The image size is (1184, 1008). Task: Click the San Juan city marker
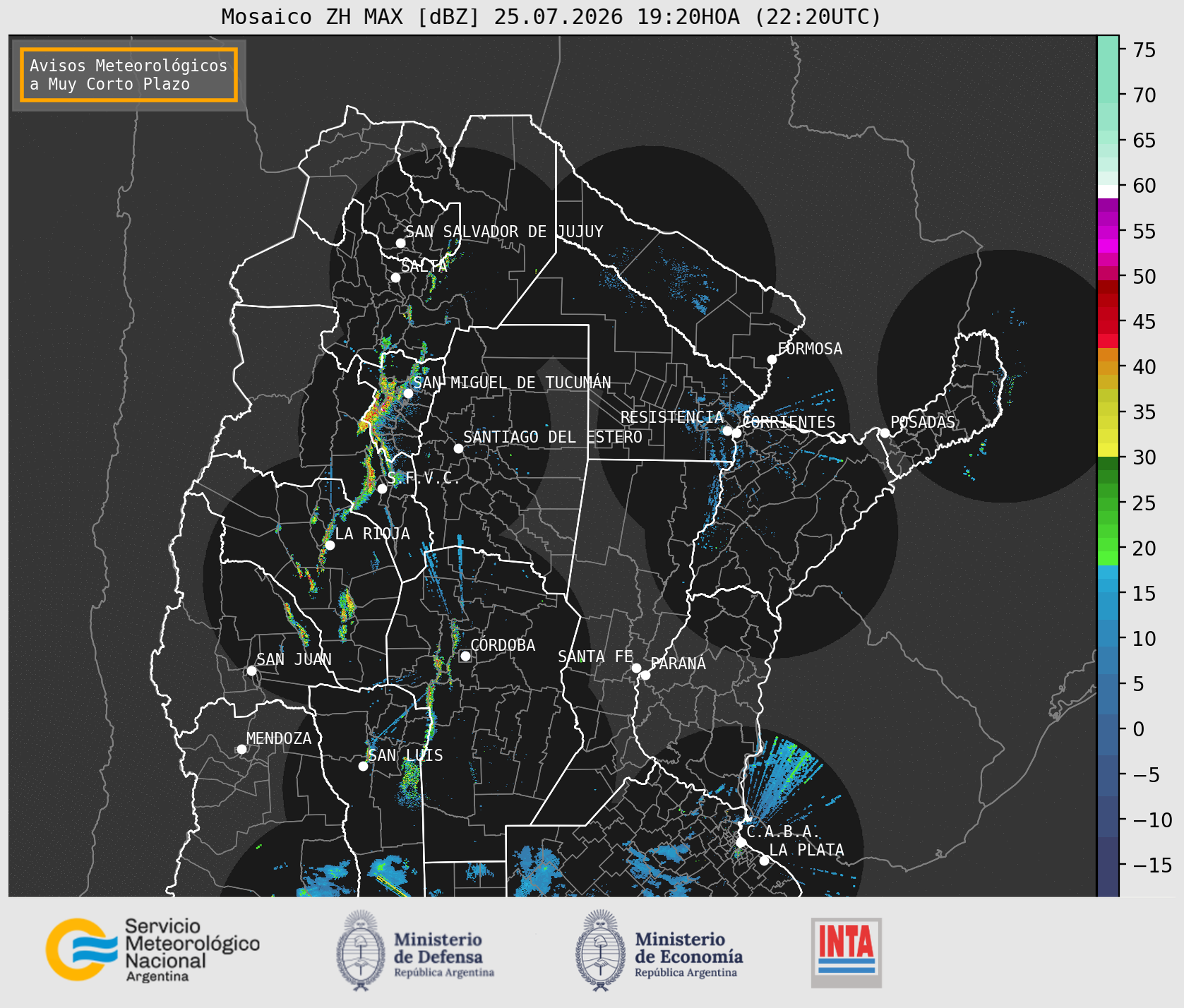click(251, 671)
